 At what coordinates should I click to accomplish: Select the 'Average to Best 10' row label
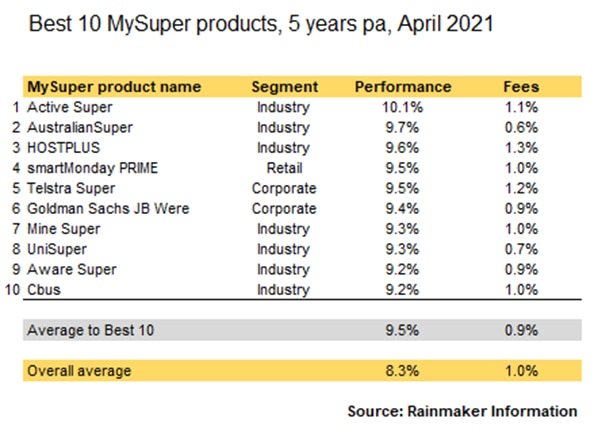pyautogui.click(x=90, y=330)
